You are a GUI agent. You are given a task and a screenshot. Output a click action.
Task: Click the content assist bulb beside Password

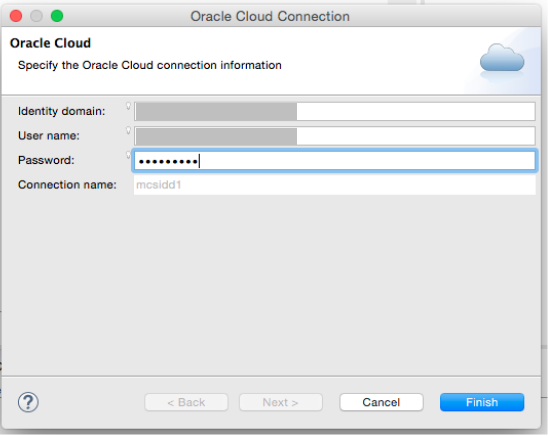128,155
